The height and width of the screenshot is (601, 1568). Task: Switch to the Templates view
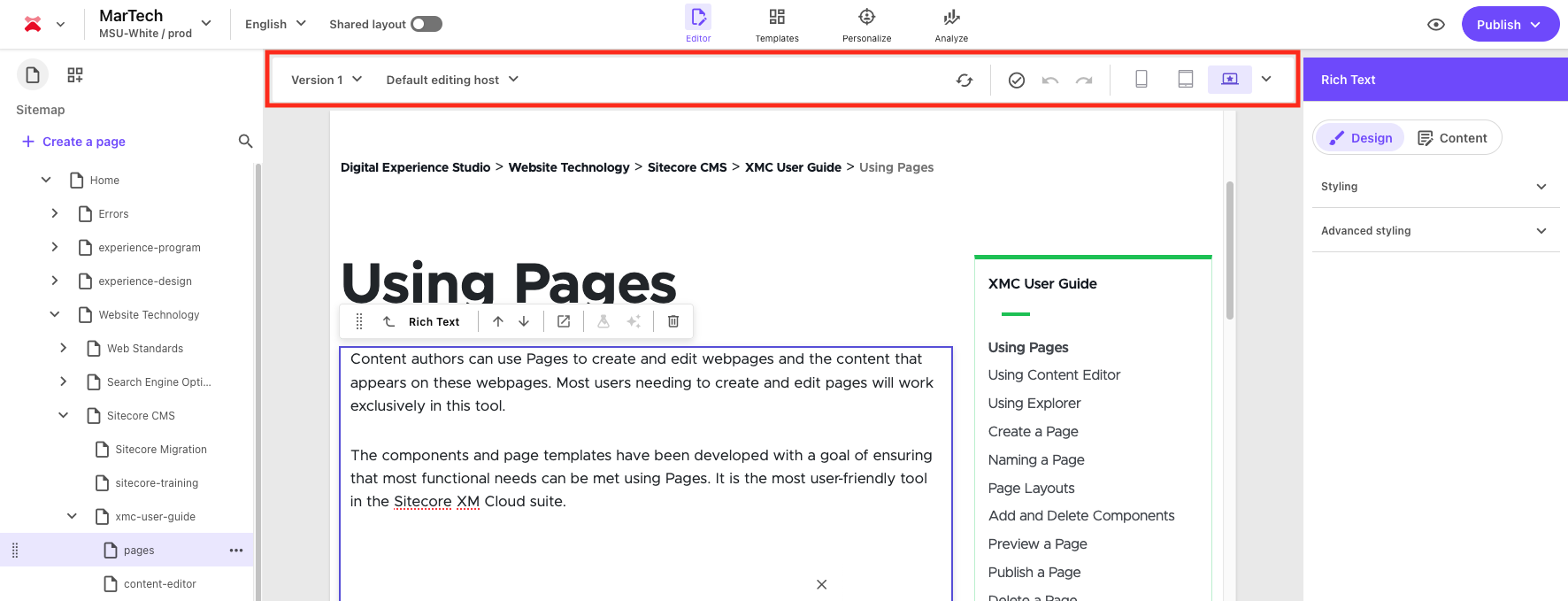click(777, 24)
